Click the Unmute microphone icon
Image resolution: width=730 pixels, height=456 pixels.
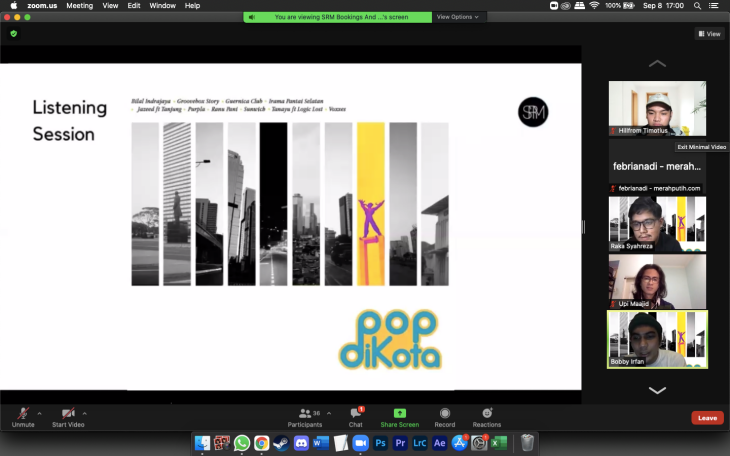click(23, 413)
